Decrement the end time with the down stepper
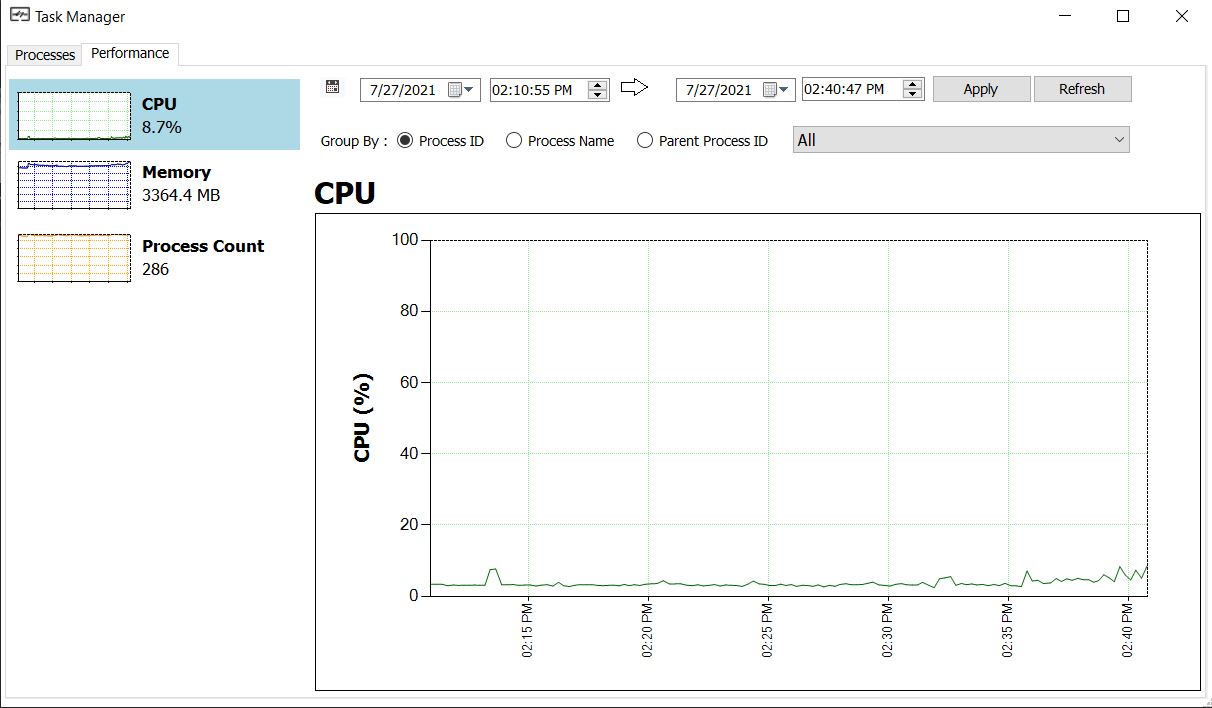Viewport: 1212px width, 708px height. tap(911, 93)
